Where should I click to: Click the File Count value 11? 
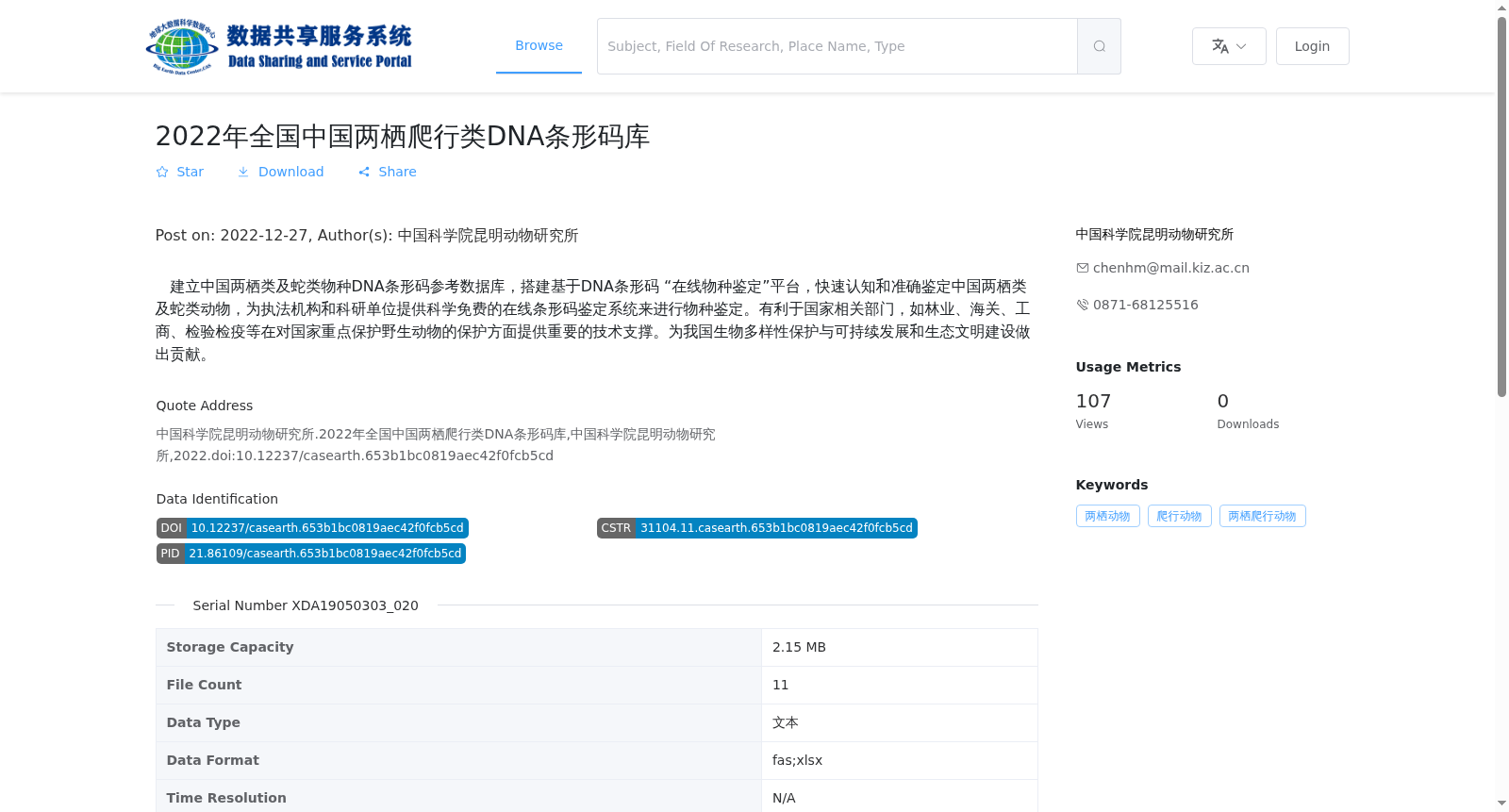coord(780,685)
